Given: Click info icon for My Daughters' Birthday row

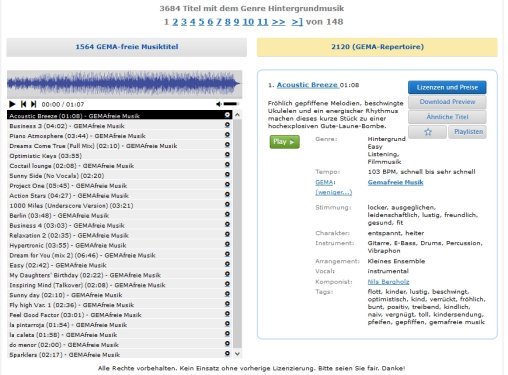Looking at the screenshot, I should [227, 274].
